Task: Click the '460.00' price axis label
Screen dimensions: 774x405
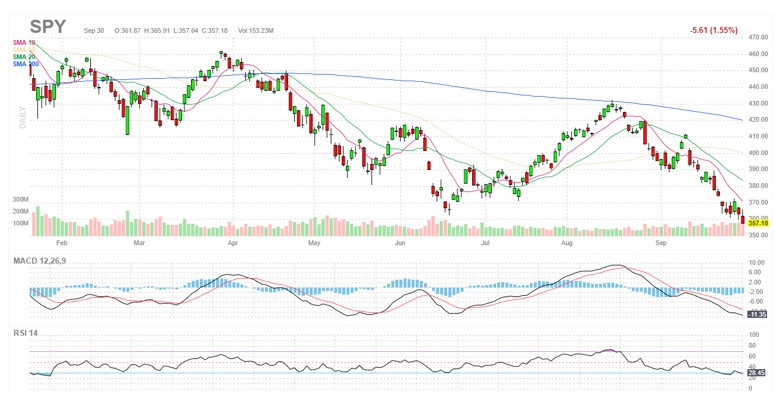Action: point(758,53)
